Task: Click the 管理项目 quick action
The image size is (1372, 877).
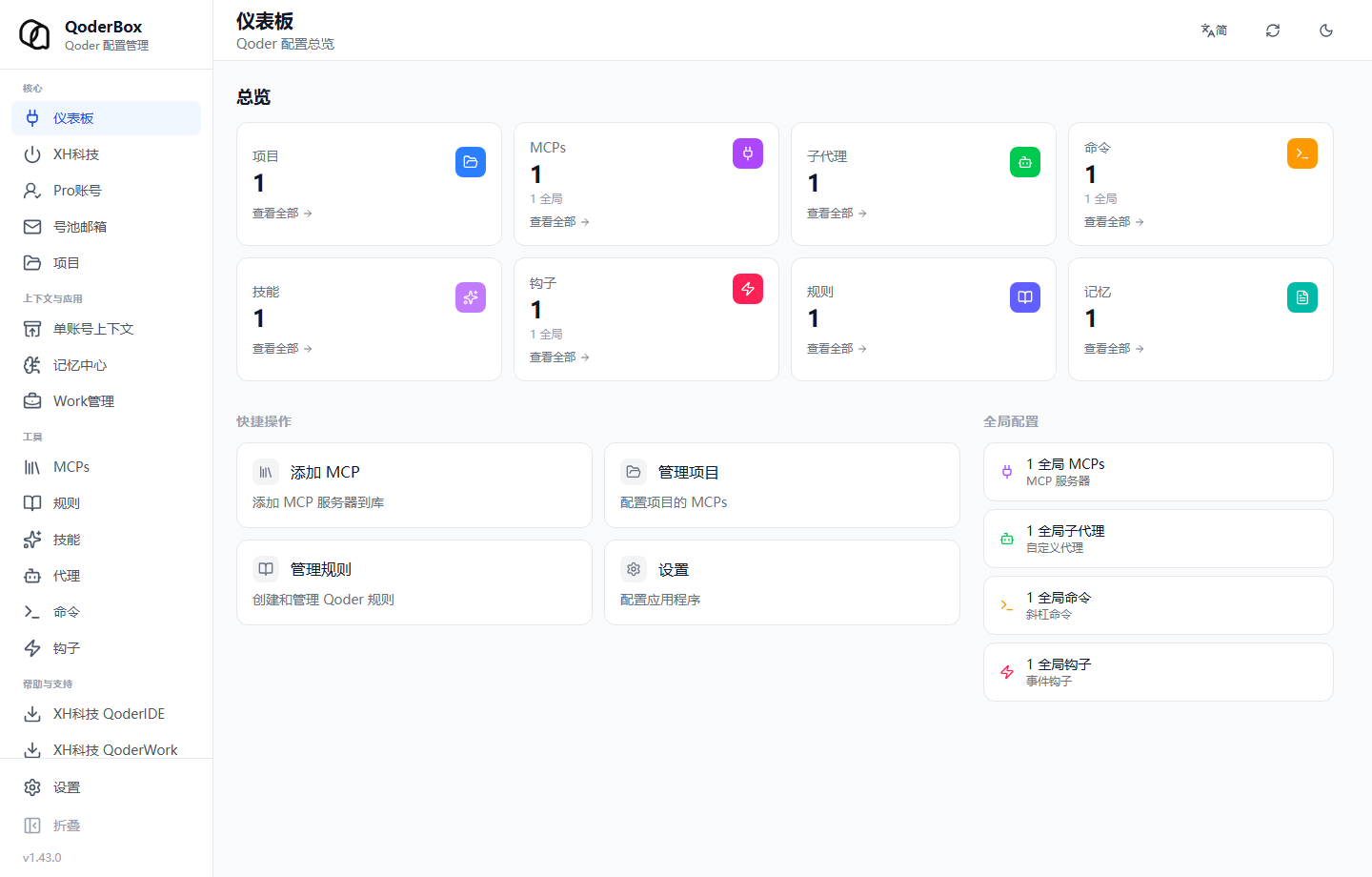Action: 782,485
